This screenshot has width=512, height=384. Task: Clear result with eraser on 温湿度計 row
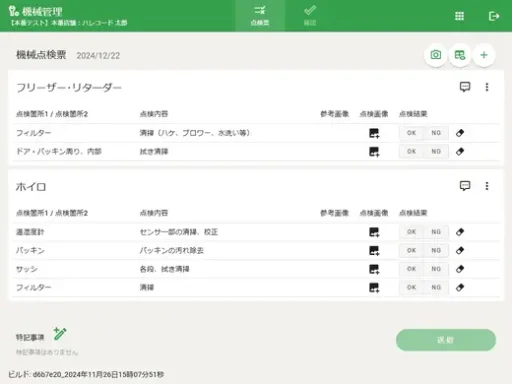click(x=460, y=232)
